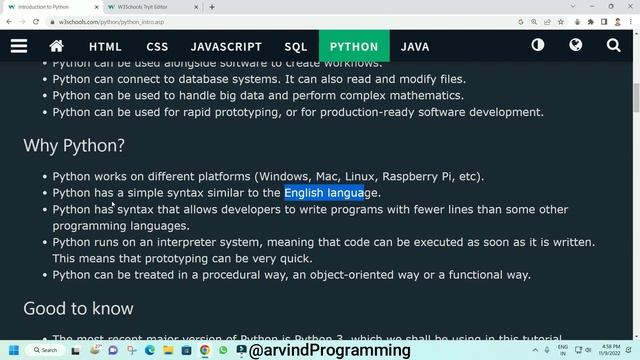The width and height of the screenshot is (640, 360).
Task: Close the Introduction to Python tab
Action: pyautogui.click(x=96, y=7)
